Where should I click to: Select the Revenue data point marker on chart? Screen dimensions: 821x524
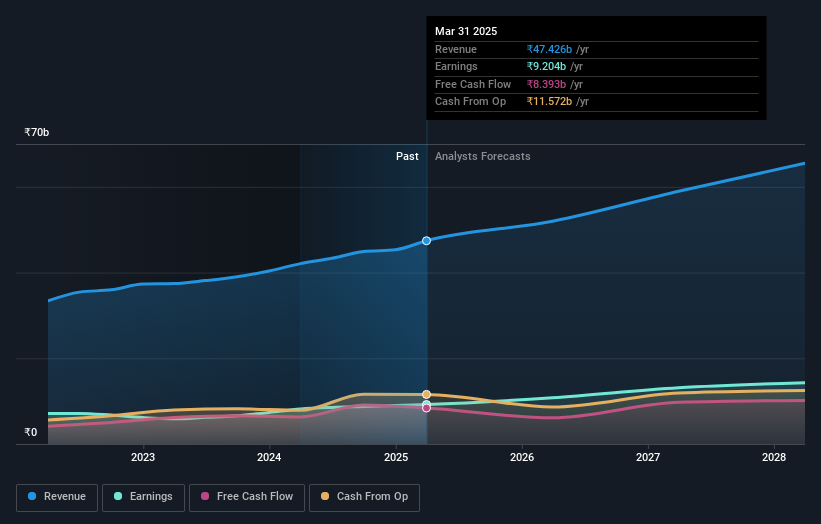pos(427,241)
